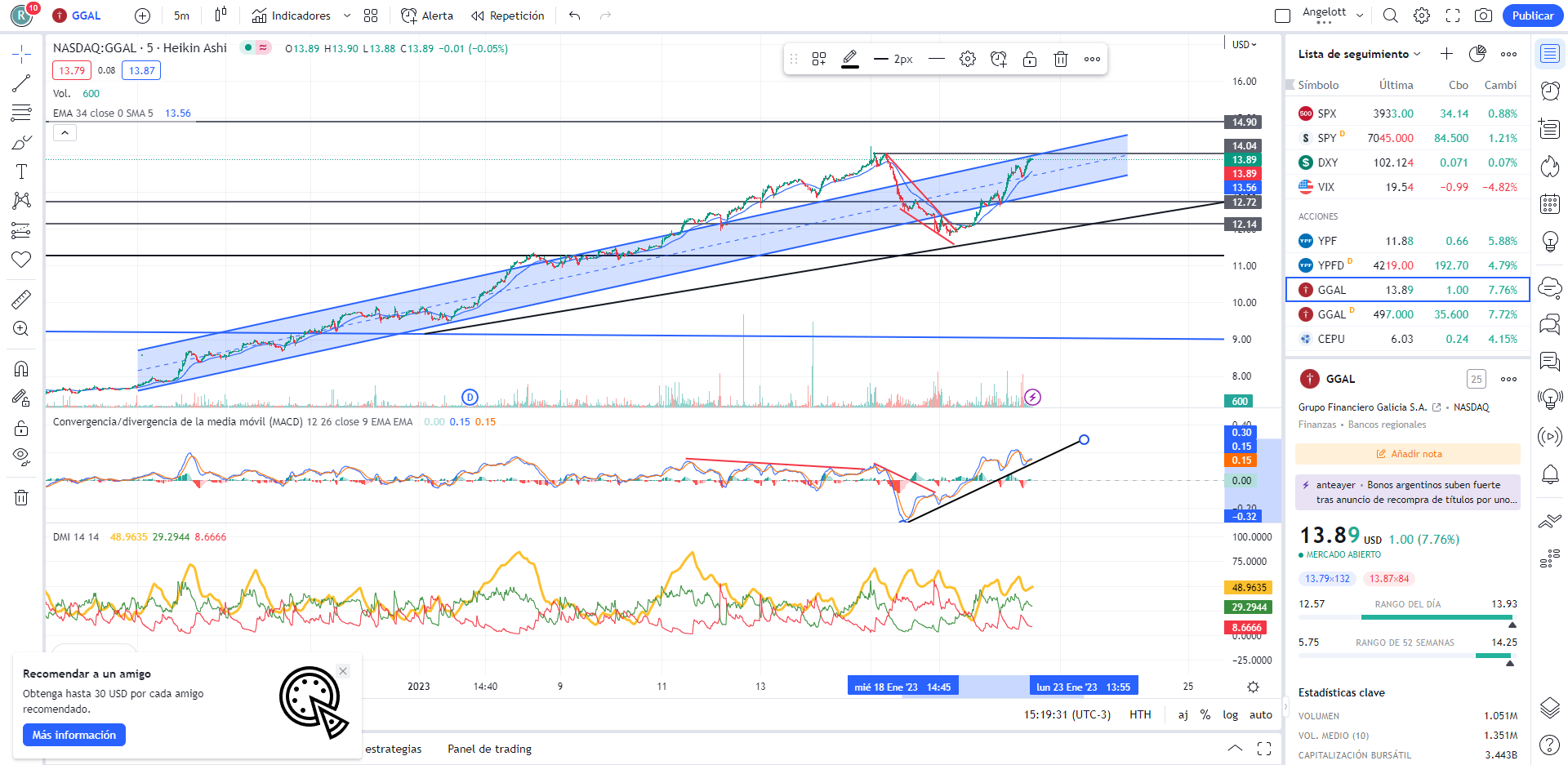Open the estrategias tab
1568x765 pixels.
pos(394,749)
